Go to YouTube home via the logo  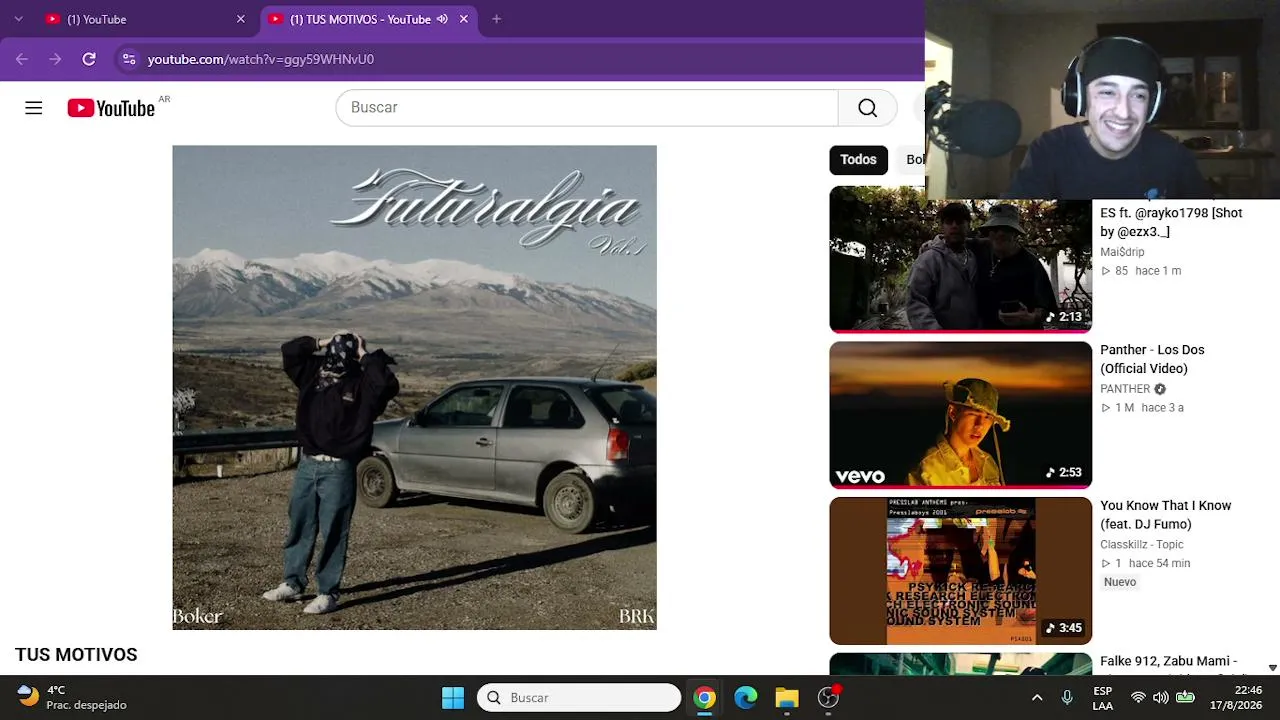click(111, 108)
